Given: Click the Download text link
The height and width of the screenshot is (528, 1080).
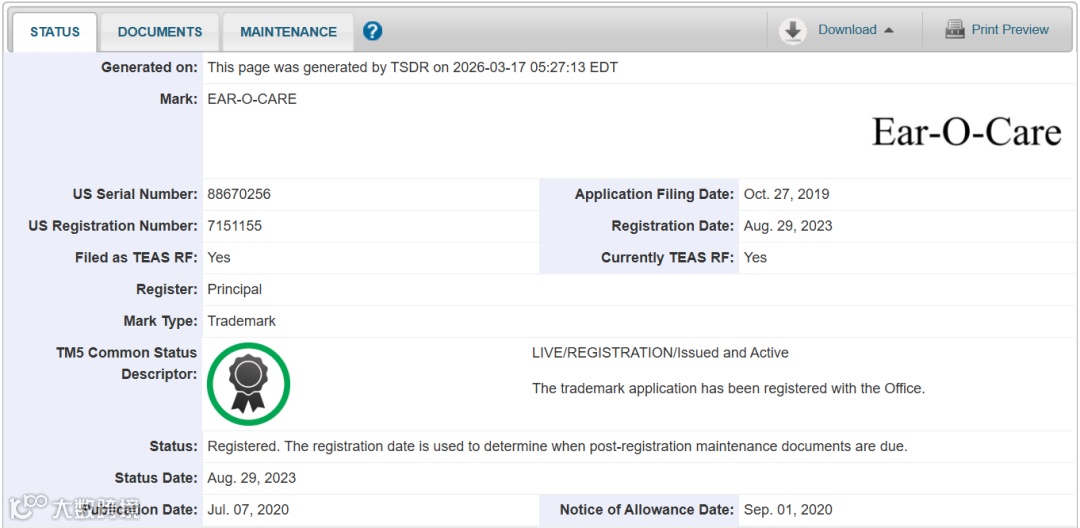Looking at the screenshot, I should 847,30.
